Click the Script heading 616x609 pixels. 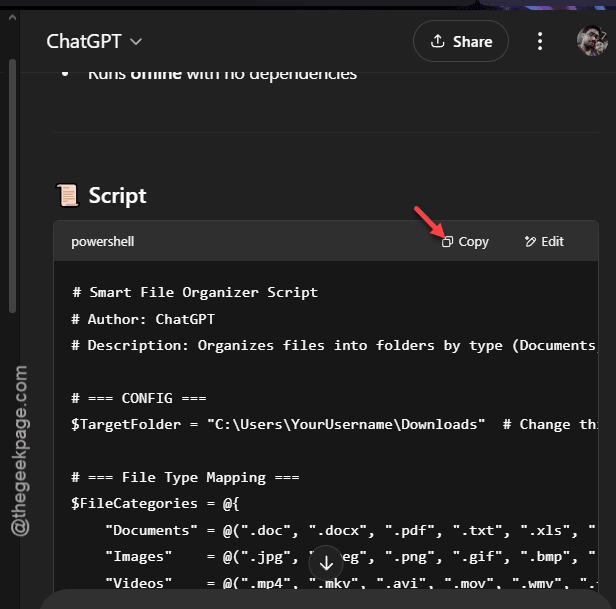(117, 196)
